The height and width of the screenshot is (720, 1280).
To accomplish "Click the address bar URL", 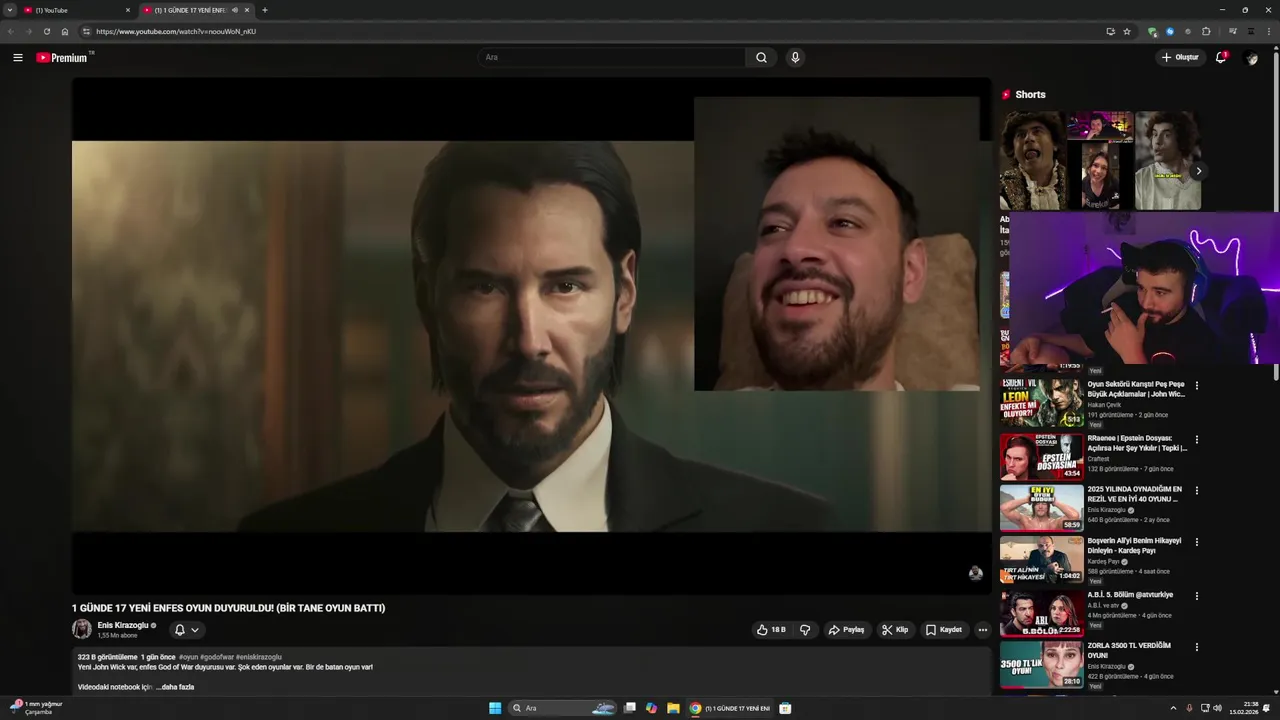I will [176, 31].
